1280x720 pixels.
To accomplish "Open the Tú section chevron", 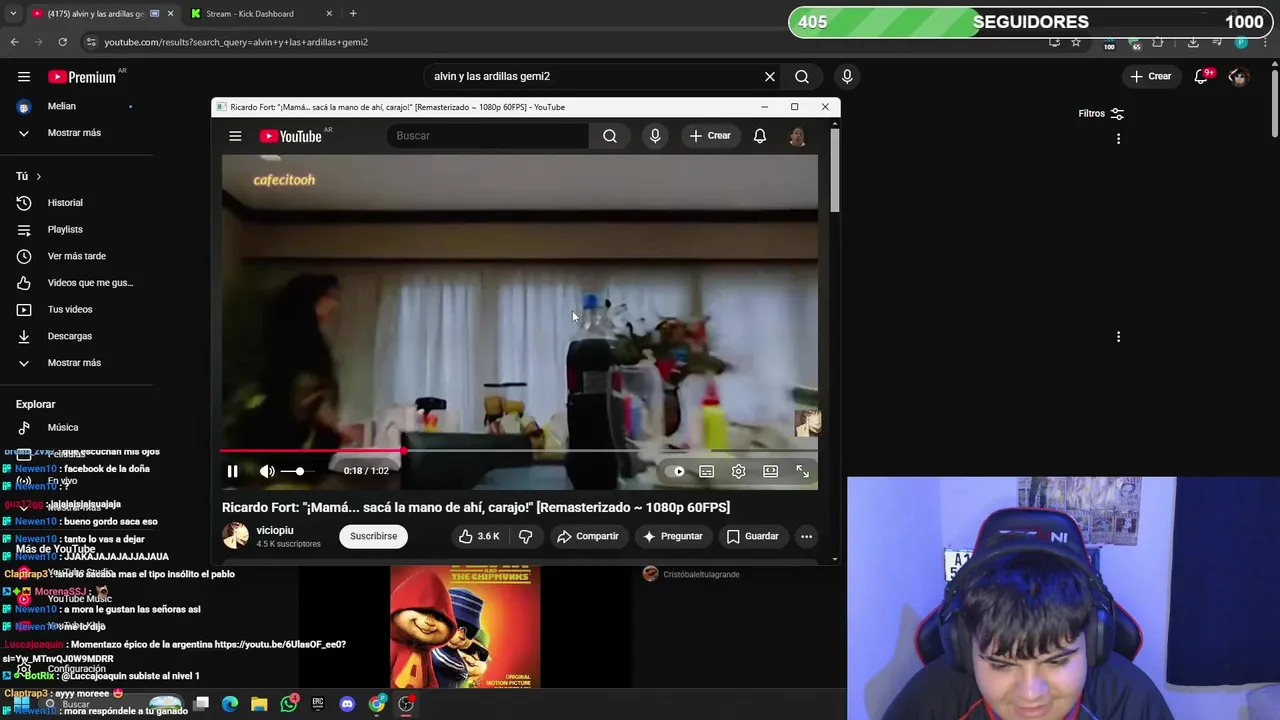I will (38, 177).
